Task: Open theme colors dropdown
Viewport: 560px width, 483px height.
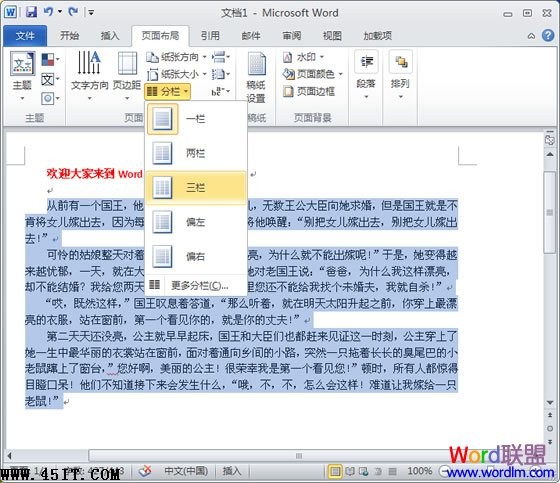Action: click(50, 59)
